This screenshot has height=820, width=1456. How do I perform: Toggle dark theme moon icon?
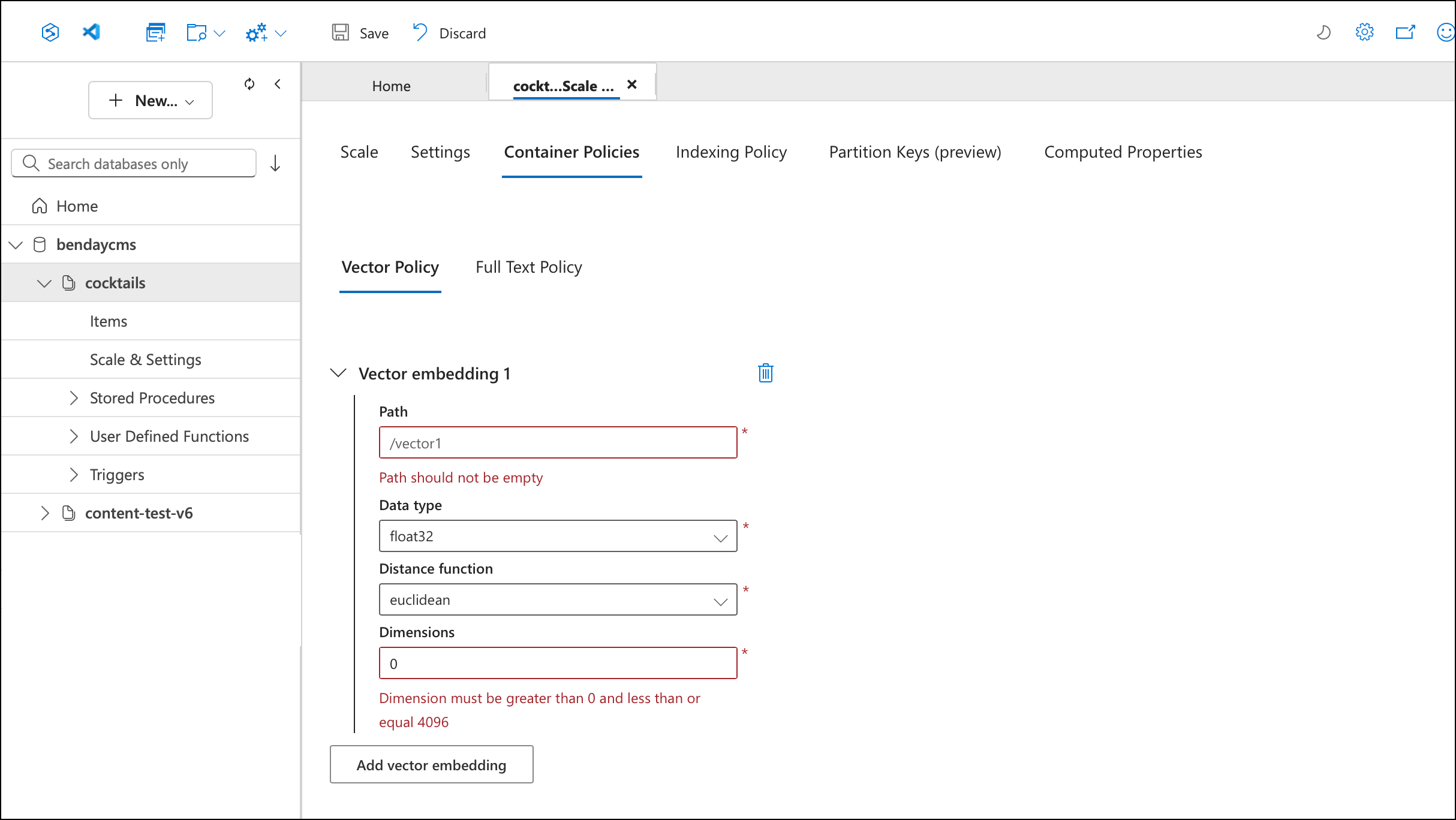[x=1323, y=32]
